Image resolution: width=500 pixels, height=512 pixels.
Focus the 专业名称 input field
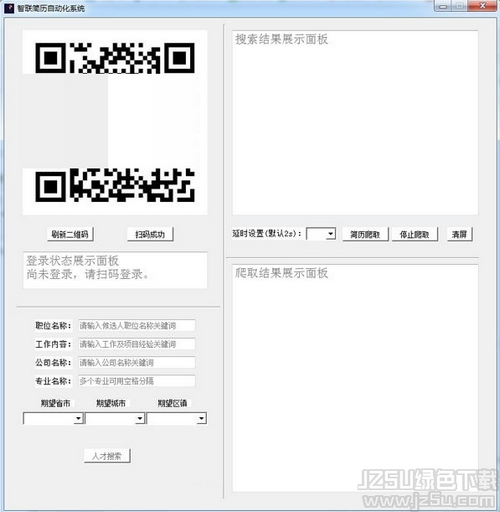137,381
